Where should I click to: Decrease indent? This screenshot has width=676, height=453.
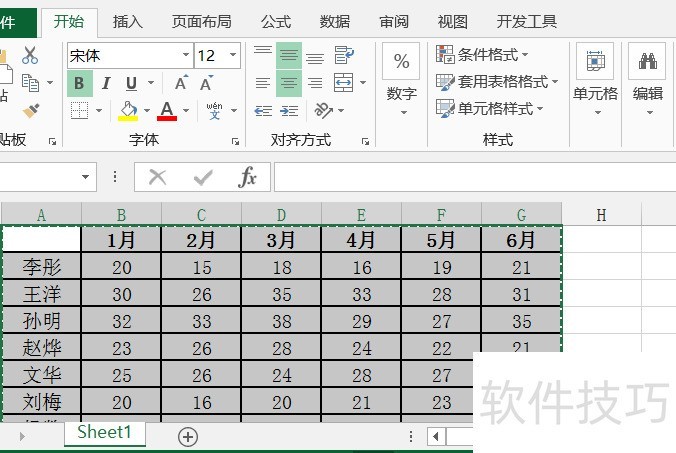tap(263, 111)
